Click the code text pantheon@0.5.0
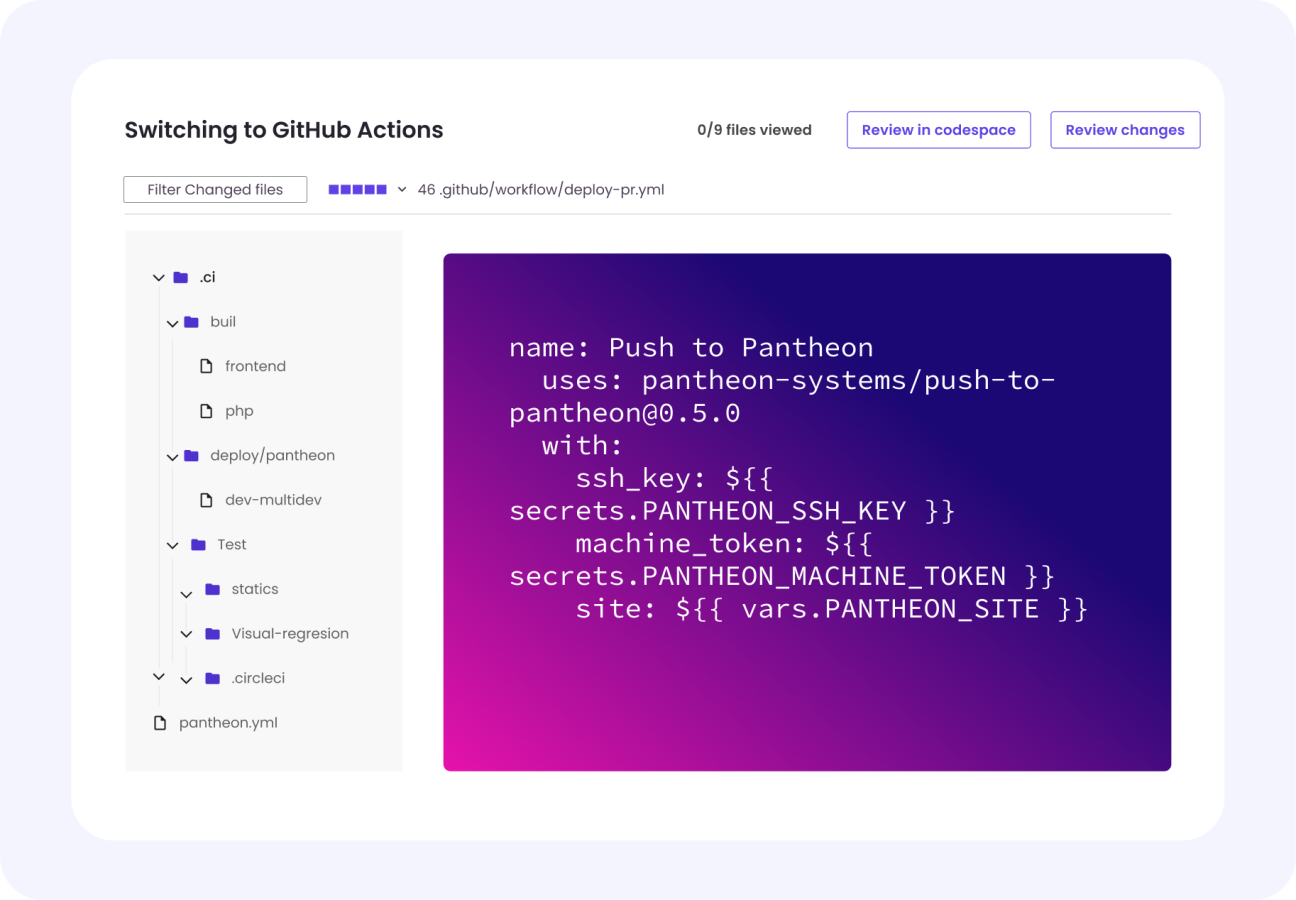The height and width of the screenshot is (900, 1296). 625,413
